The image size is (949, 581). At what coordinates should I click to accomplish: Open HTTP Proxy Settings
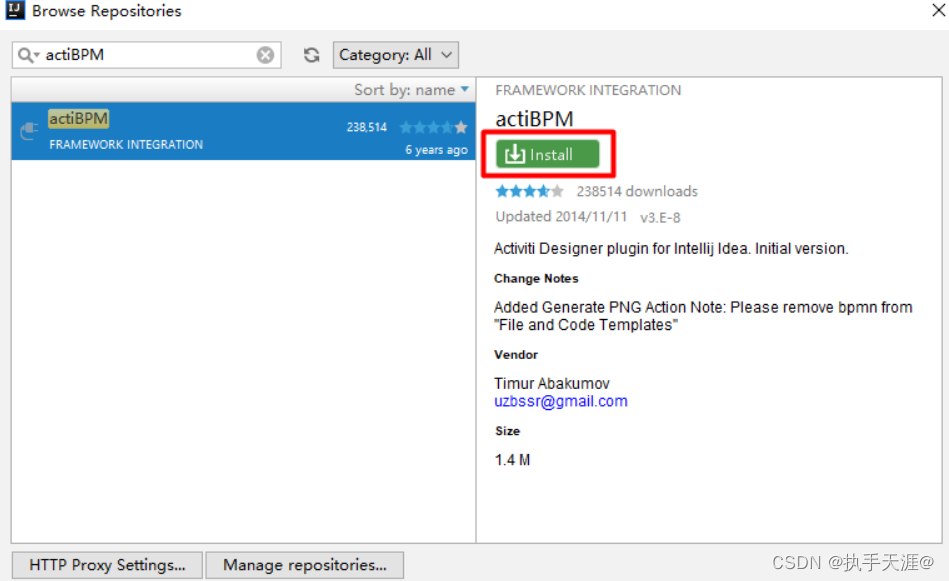point(107,565)
